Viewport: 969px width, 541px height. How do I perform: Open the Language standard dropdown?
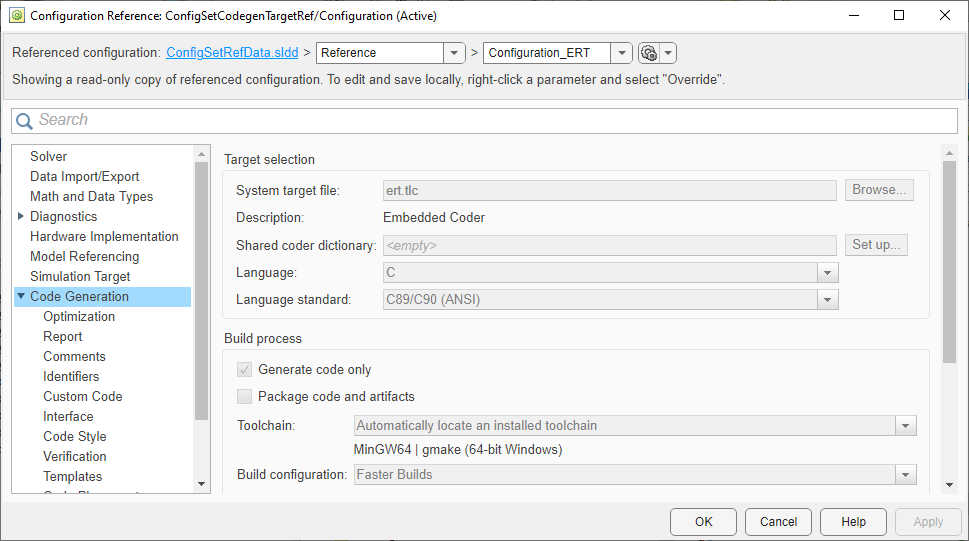[x=827, y=299]
